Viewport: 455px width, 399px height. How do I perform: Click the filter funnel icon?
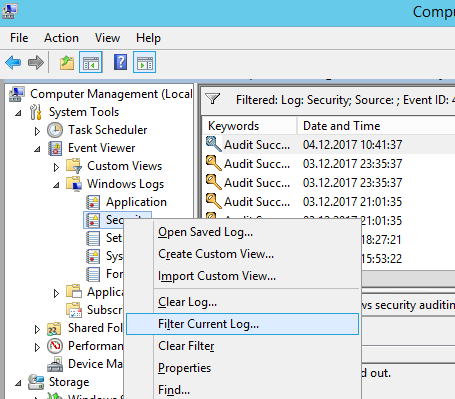pos(212,99)
